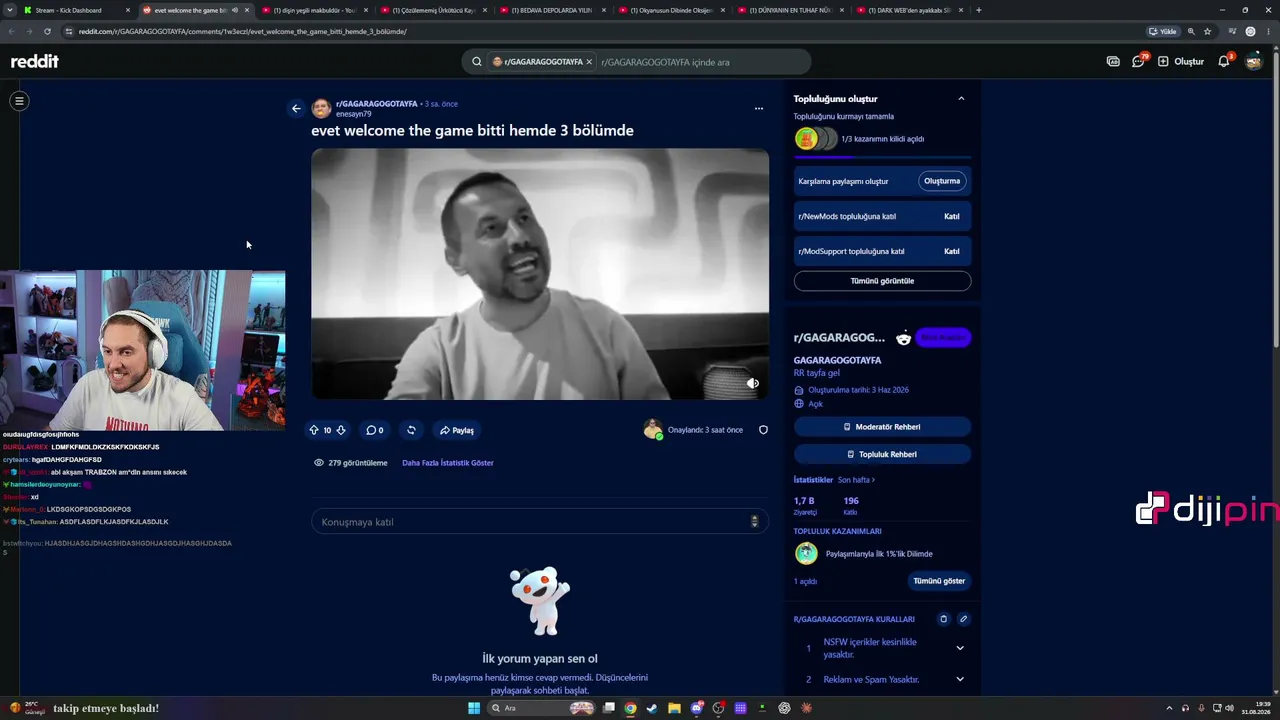Image resolution: width=1280 pixels, height=720 pixels.
Task: Open Reddit notifications bell
Action: [x=1224, y=61]
